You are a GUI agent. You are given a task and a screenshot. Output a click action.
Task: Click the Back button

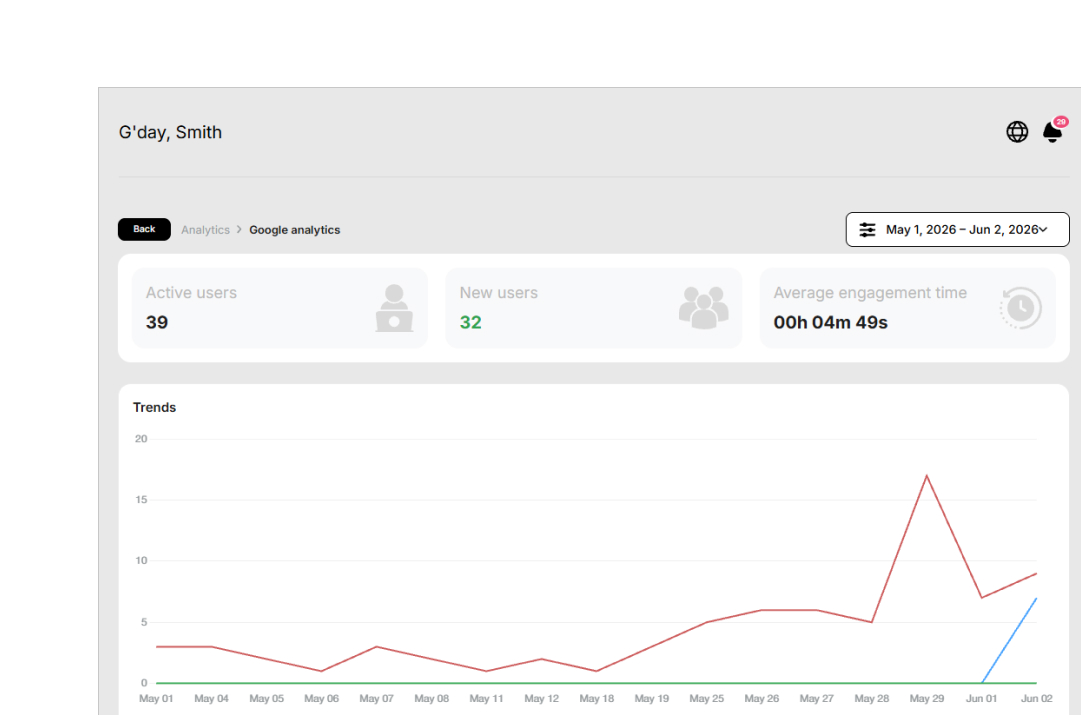click(x=144, y=229)
